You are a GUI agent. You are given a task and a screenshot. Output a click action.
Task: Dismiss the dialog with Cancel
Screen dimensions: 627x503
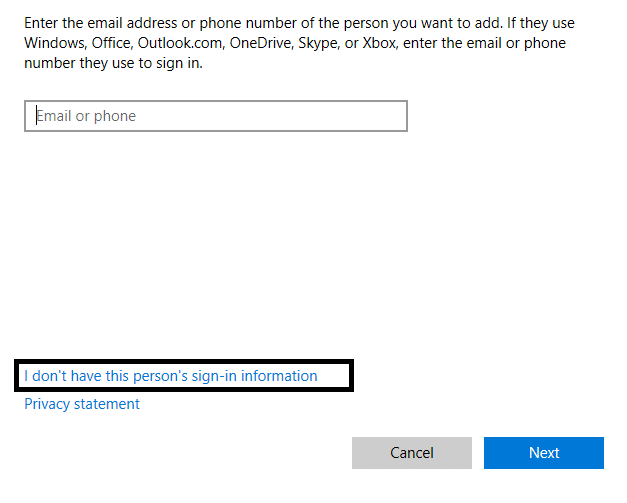411,453
